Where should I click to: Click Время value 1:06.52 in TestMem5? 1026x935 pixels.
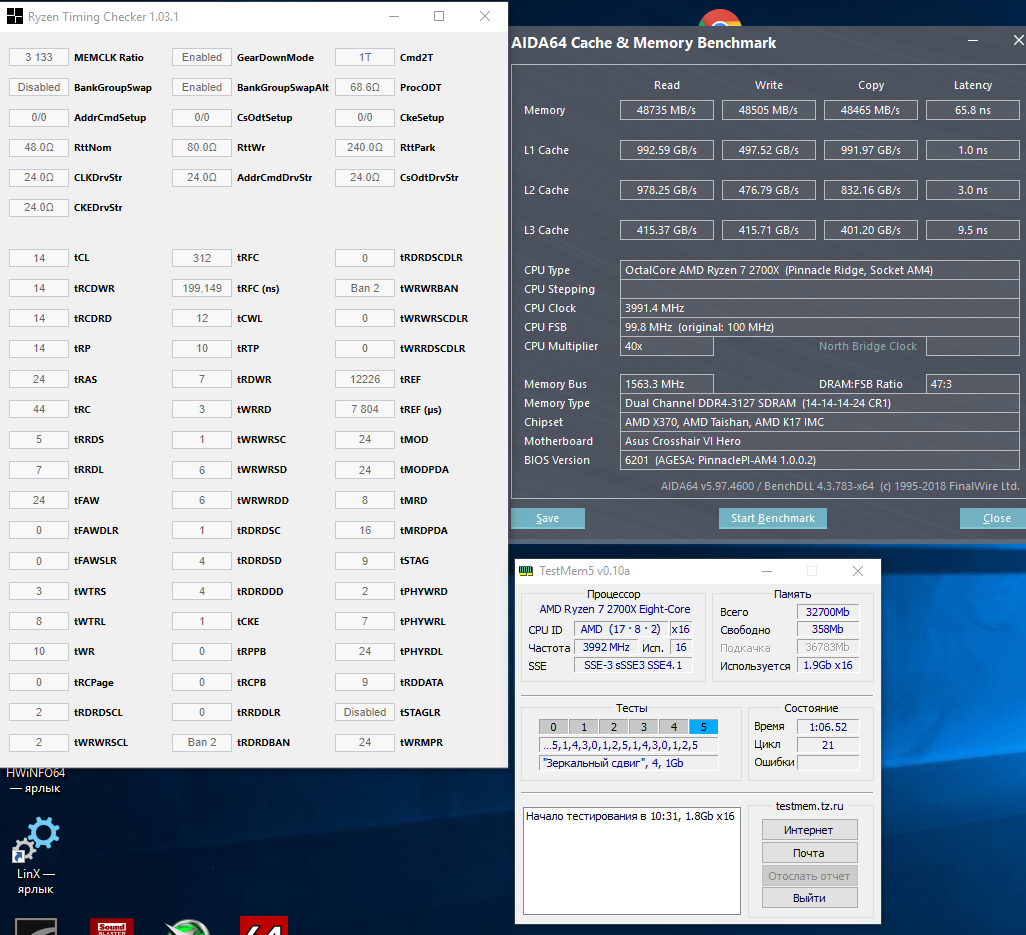coord(828,727)
